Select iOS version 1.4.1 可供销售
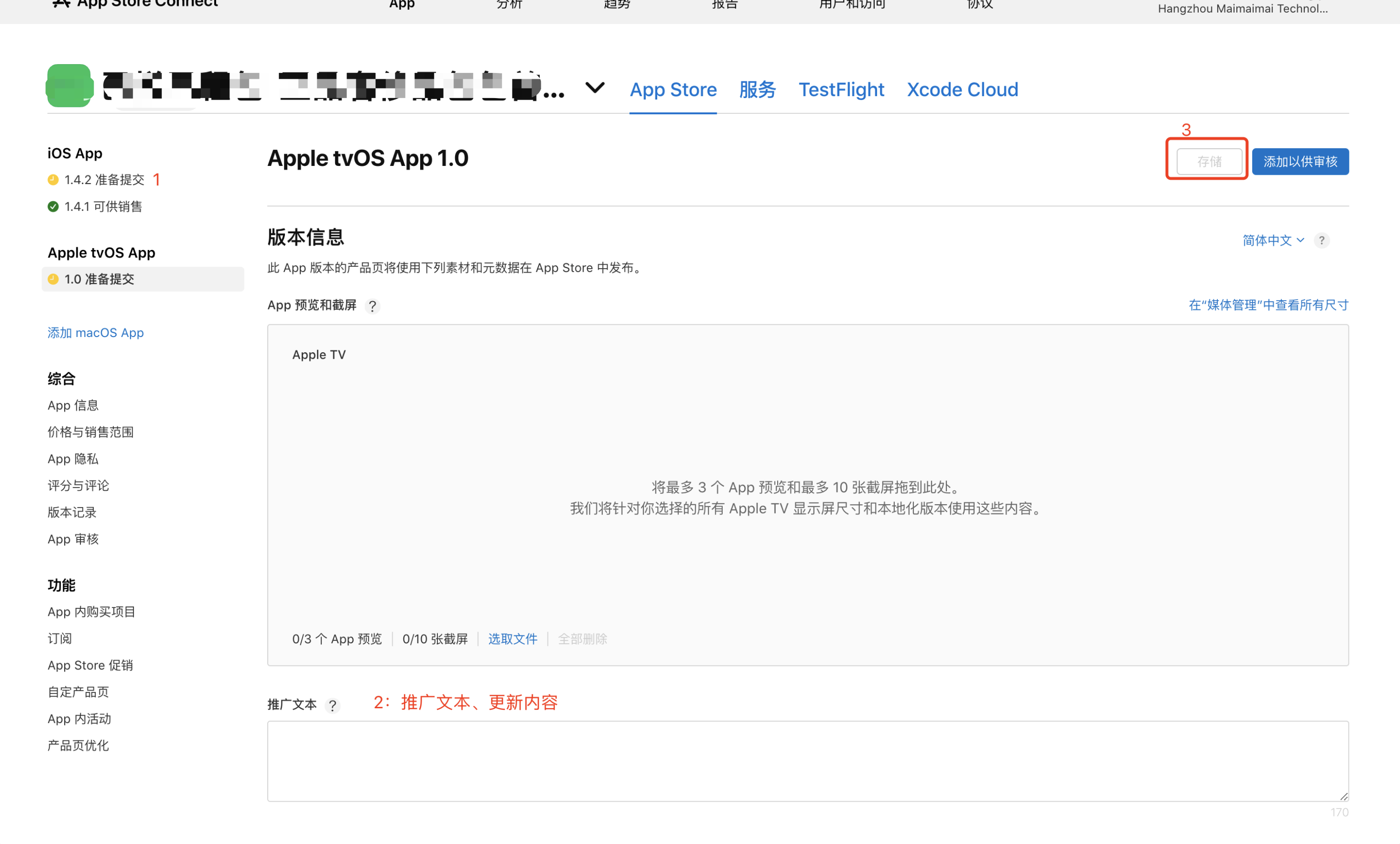Image resolution: width=1400 pixels, height=844 pixels. coord(103,206)
